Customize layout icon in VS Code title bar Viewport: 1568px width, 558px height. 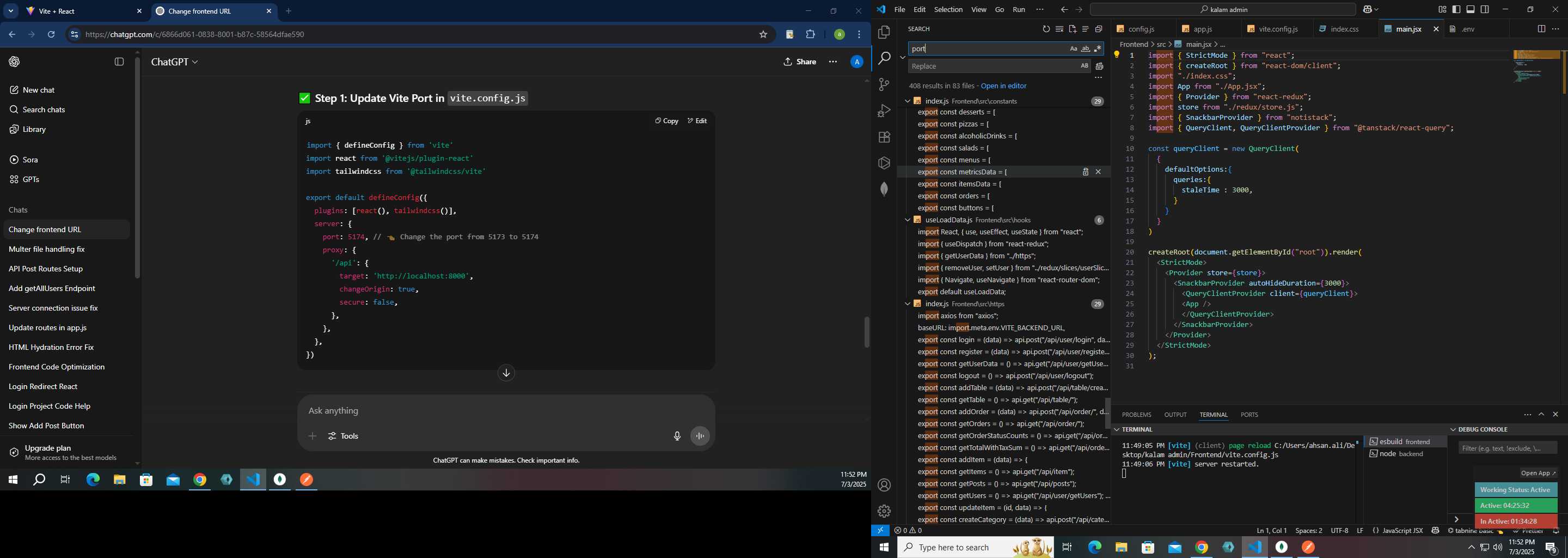click(1442, 10)
